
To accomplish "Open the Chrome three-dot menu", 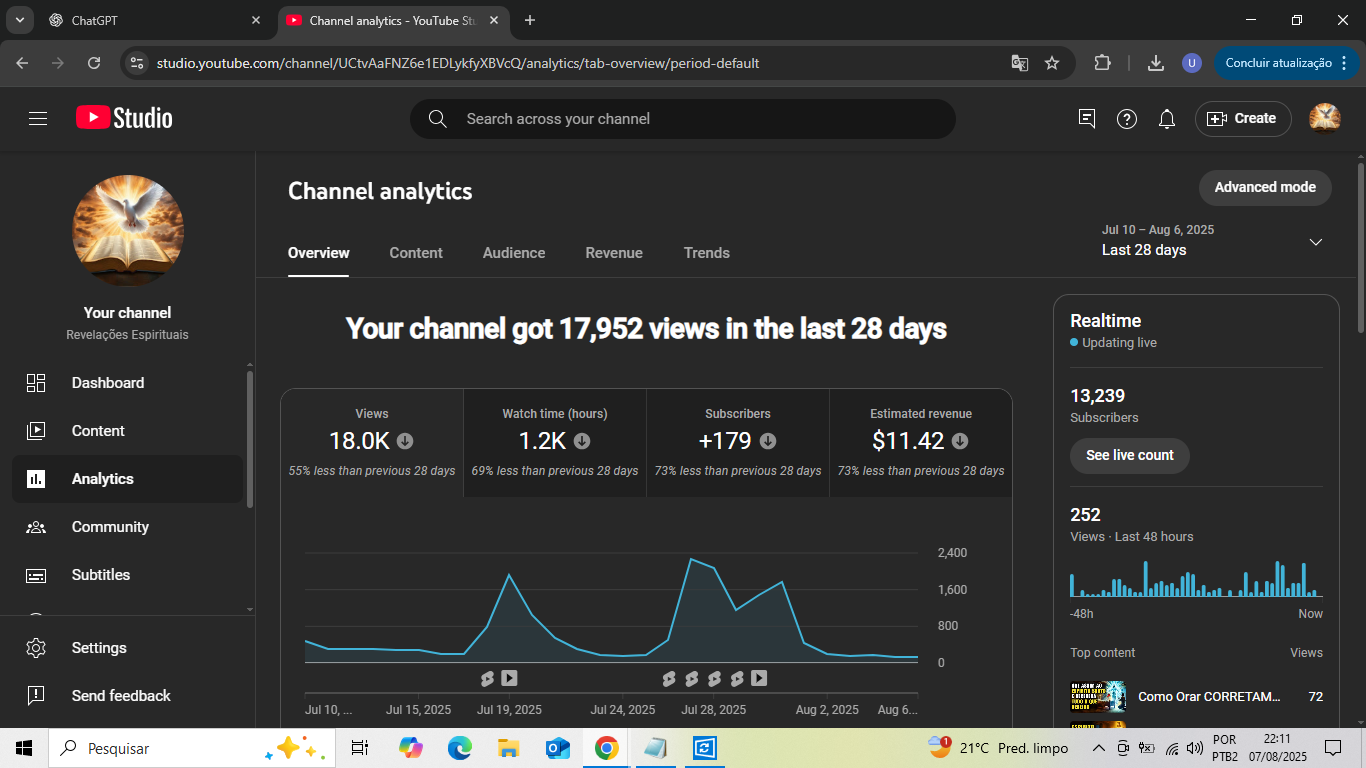I will tap(1344, 63).
